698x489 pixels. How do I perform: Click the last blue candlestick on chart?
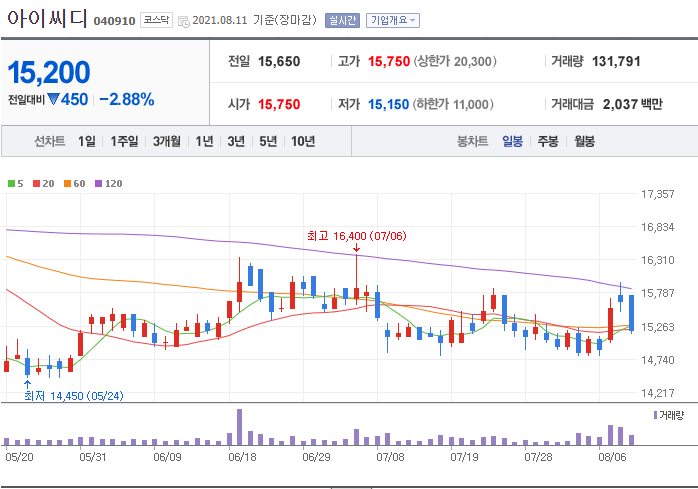click(631, 313)
